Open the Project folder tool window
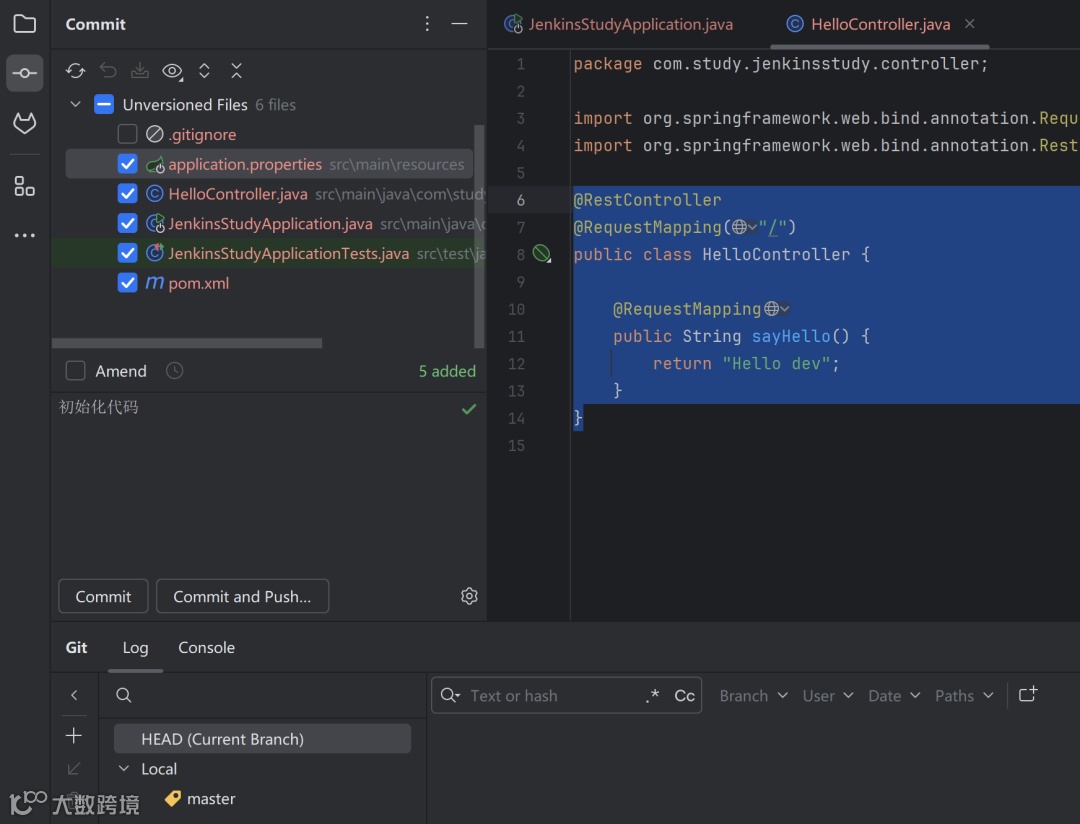The height and width of the screenshot is (824, 1080). (x=25, y=24)
